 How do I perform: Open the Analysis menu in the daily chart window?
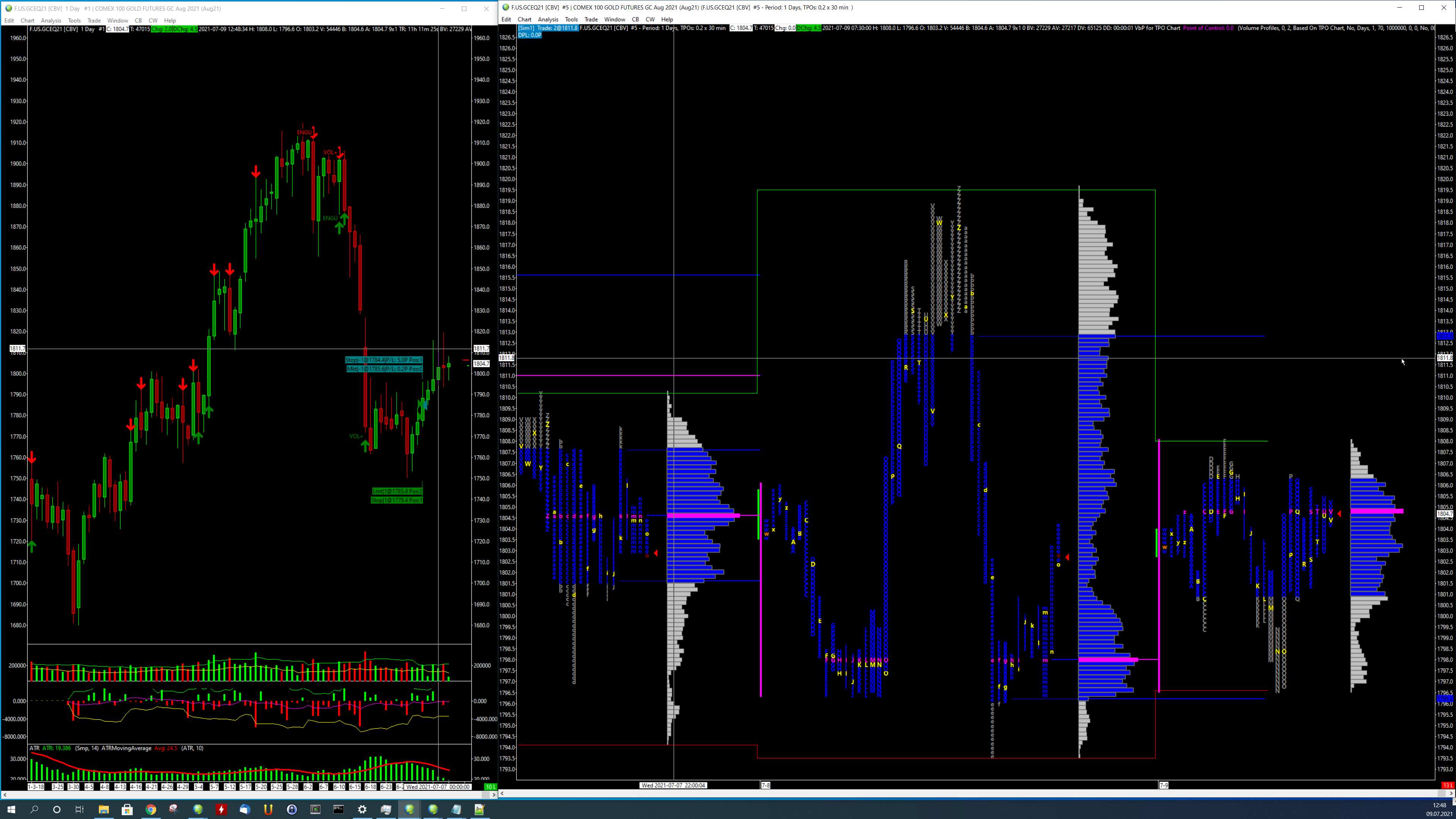click(x=51, y=20)
